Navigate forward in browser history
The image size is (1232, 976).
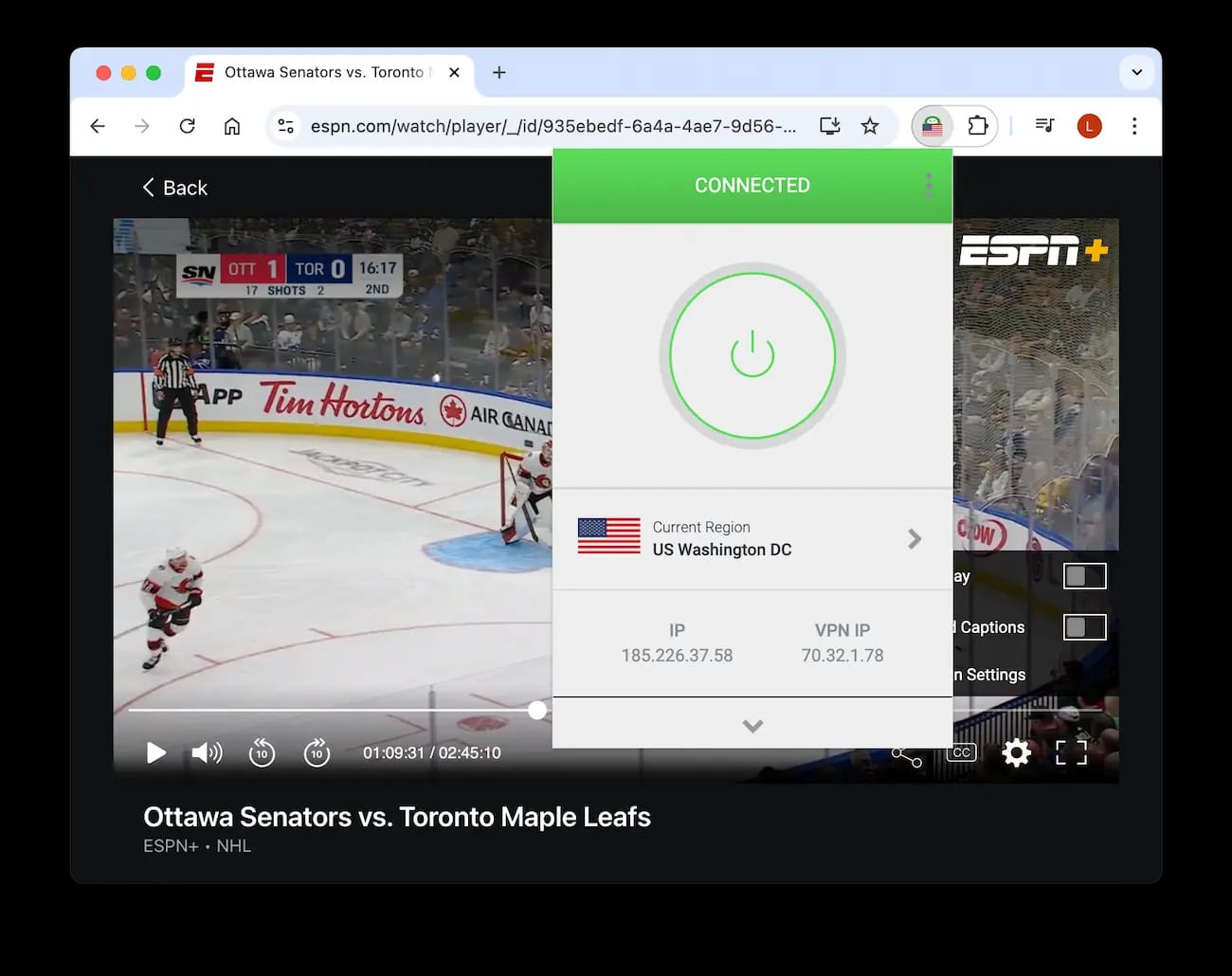point(142,126)
